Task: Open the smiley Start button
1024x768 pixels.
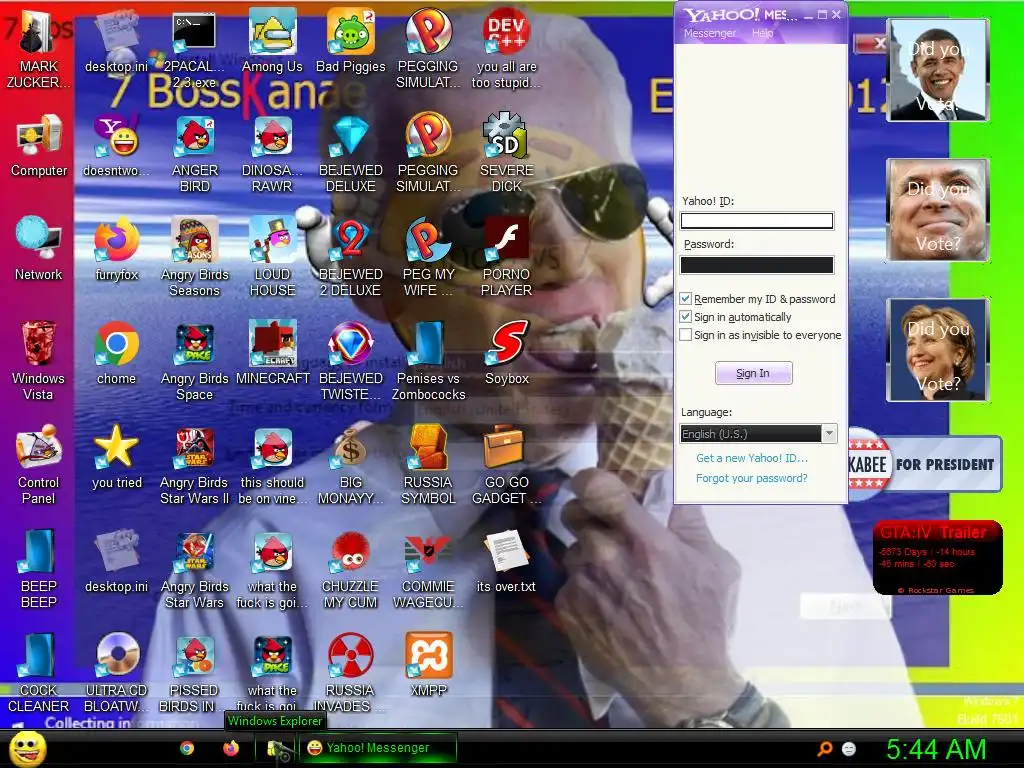Action: 27,748
